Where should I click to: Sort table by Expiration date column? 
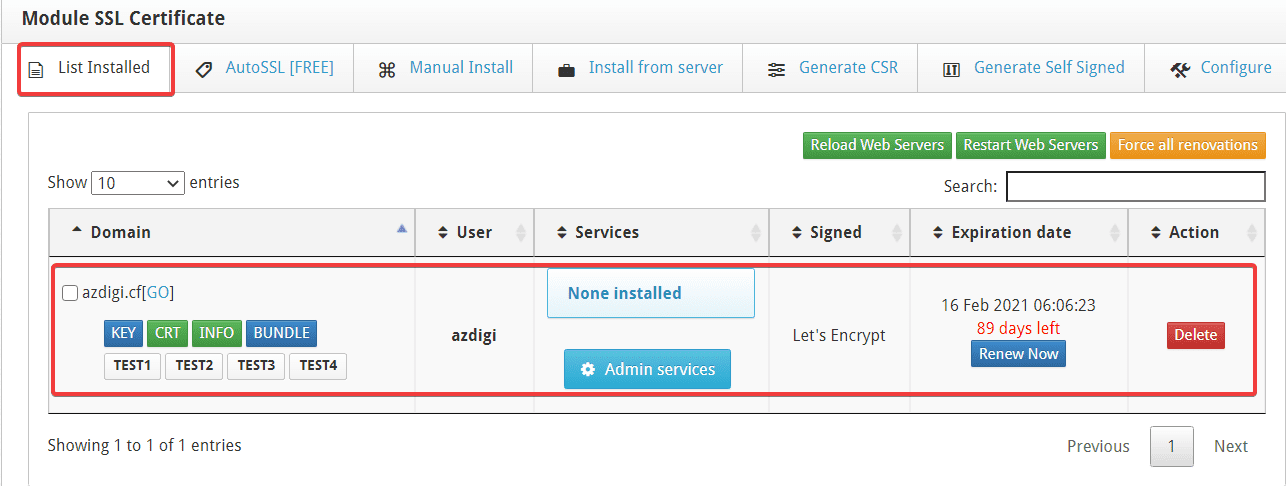[1010, 232]
